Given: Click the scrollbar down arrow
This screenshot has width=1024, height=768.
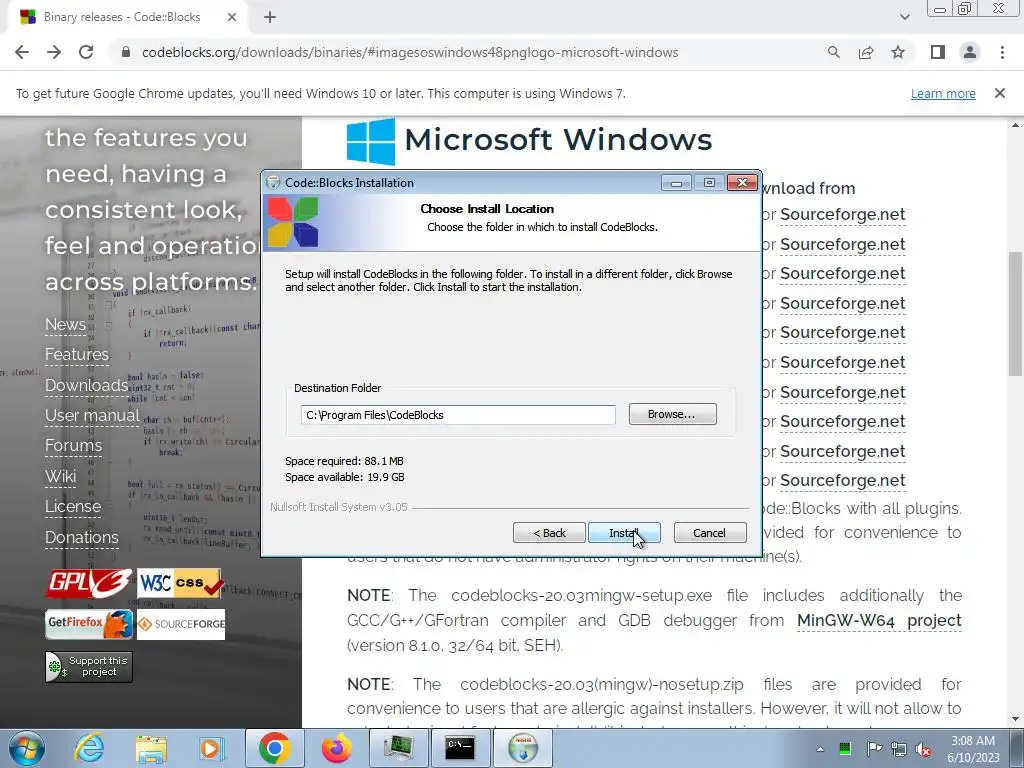Looking at the screenshot, I should click(1015, 720).
